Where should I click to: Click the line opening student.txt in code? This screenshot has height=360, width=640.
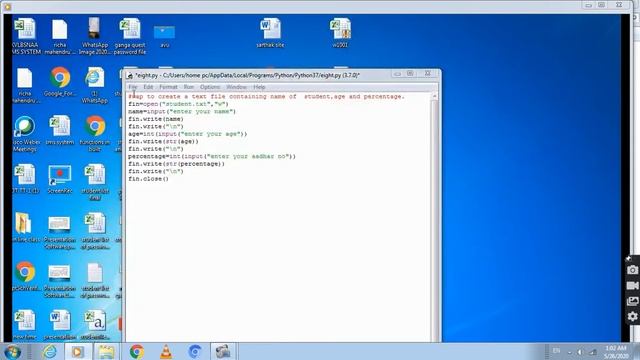click(x=178, y=104)
